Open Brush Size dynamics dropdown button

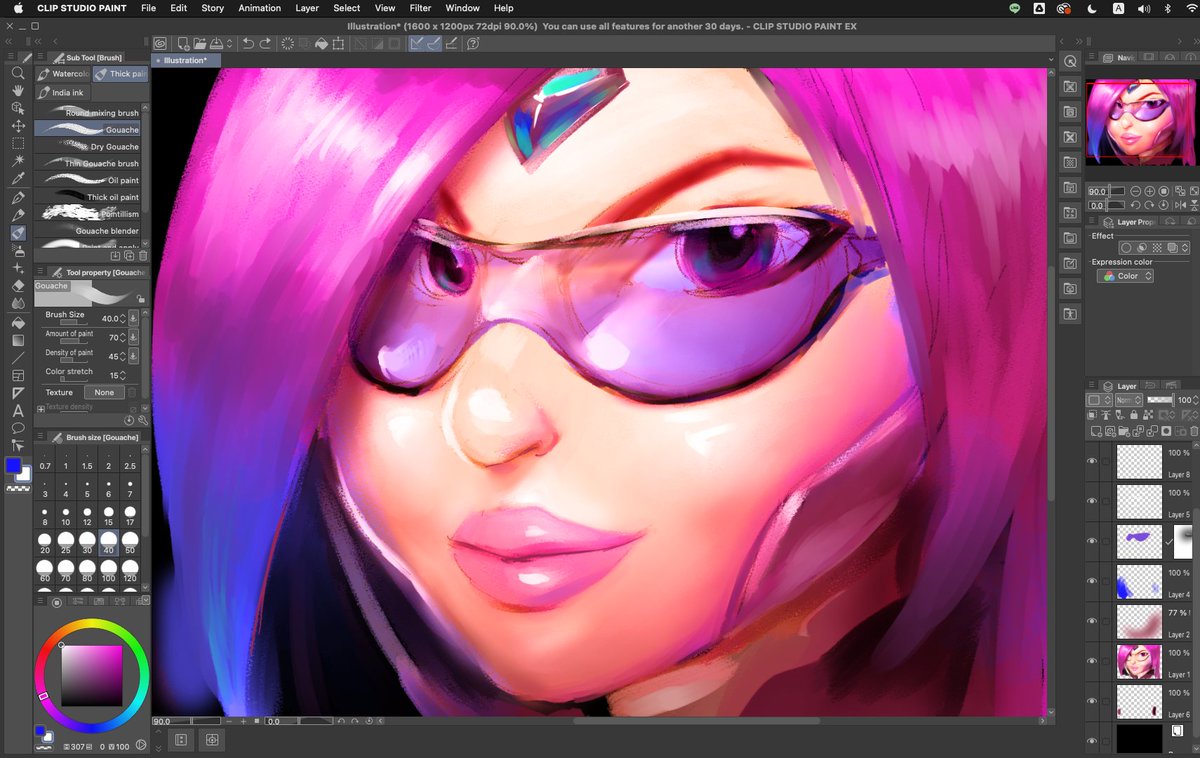pos(133,319)
